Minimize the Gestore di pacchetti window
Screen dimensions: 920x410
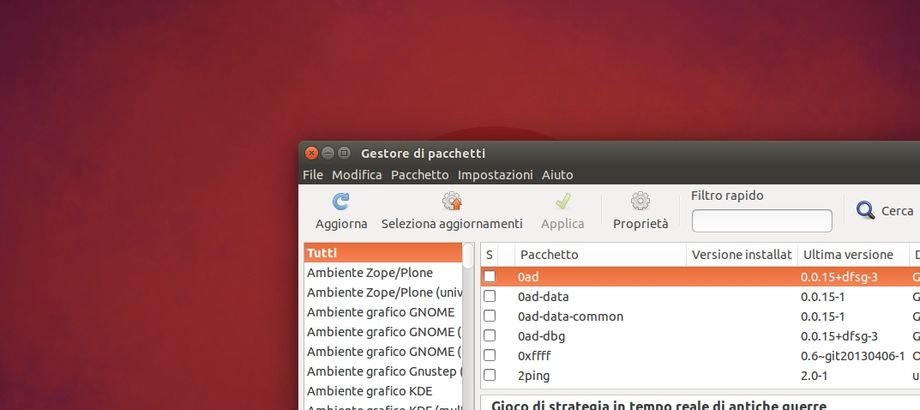pyautogui.click(x=328, y=153)
